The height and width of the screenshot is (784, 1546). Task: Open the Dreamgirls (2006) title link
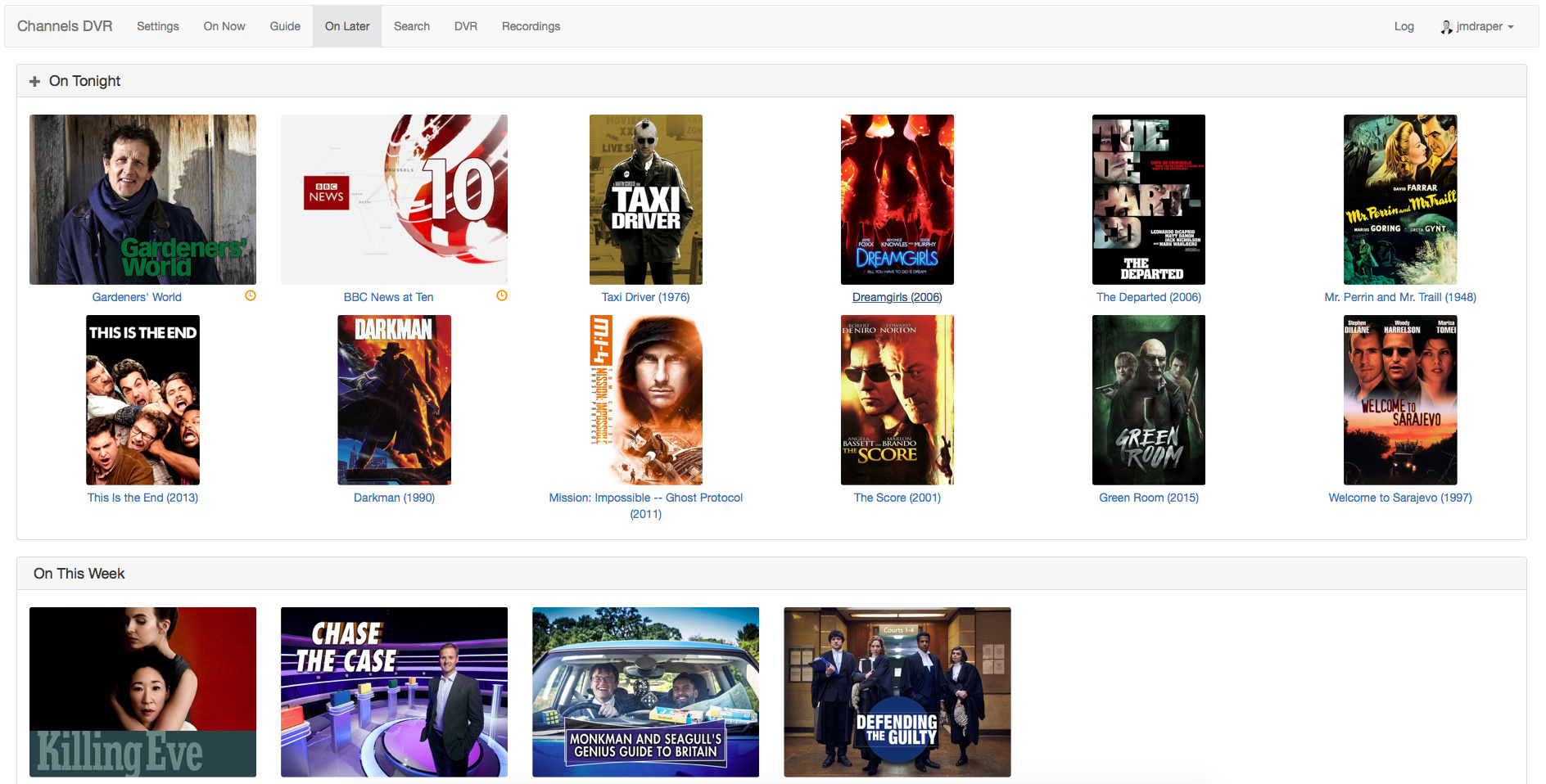click(897, 297)
